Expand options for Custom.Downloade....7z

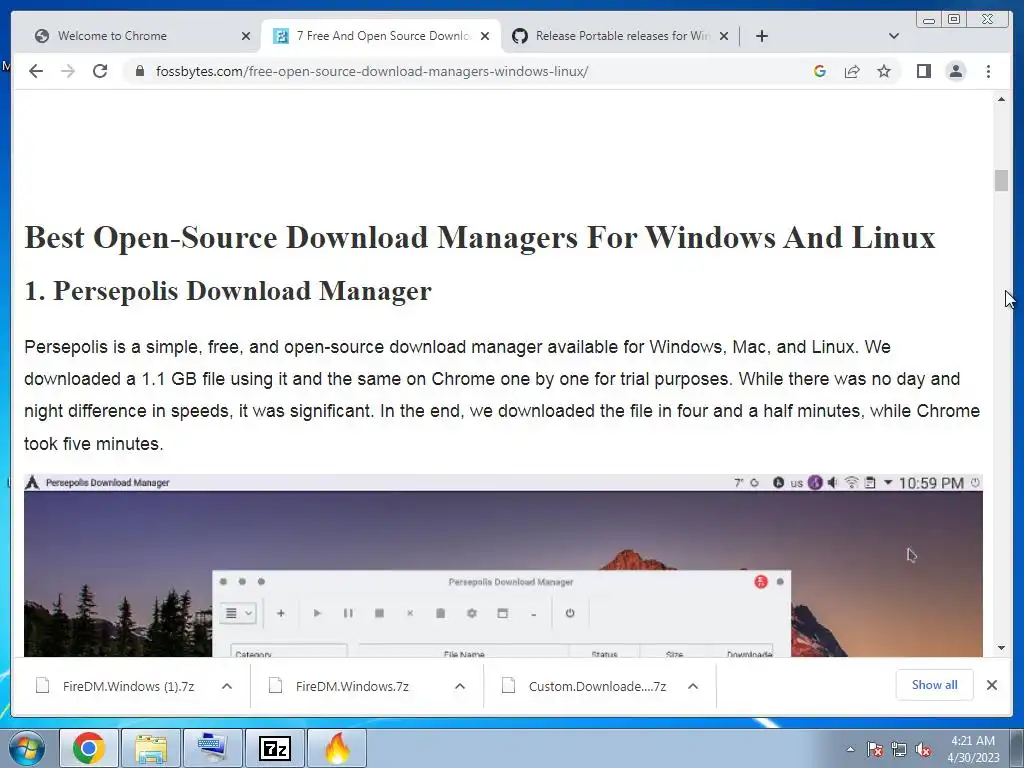693,686
